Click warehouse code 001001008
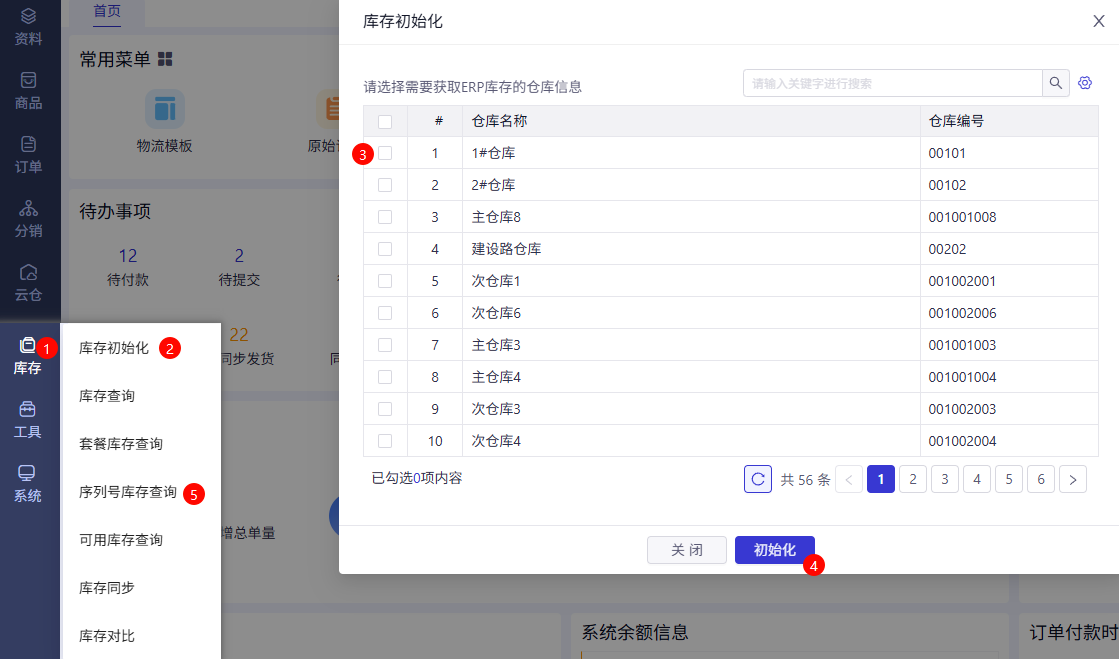1119x659 pixels. coord(962,217)
